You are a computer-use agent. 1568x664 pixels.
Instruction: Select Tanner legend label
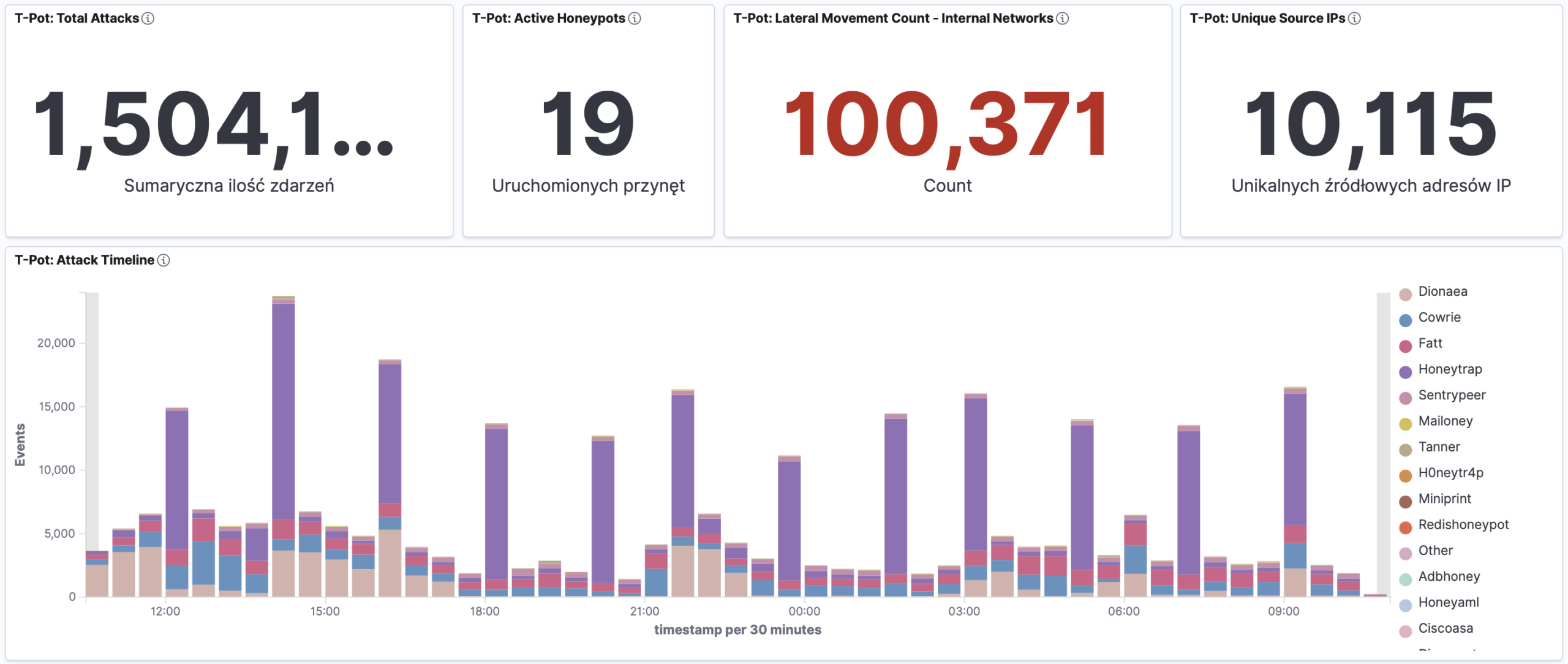pos(1439,447)
